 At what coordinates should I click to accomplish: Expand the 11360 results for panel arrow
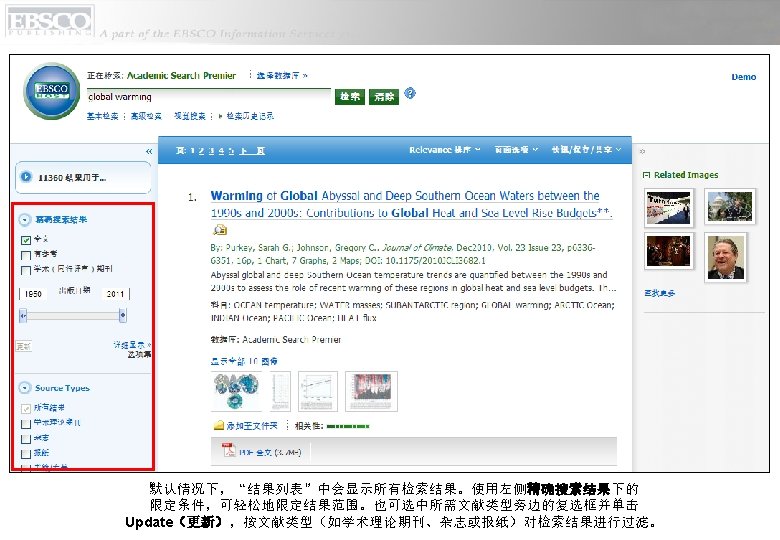(x=26, y=177)
